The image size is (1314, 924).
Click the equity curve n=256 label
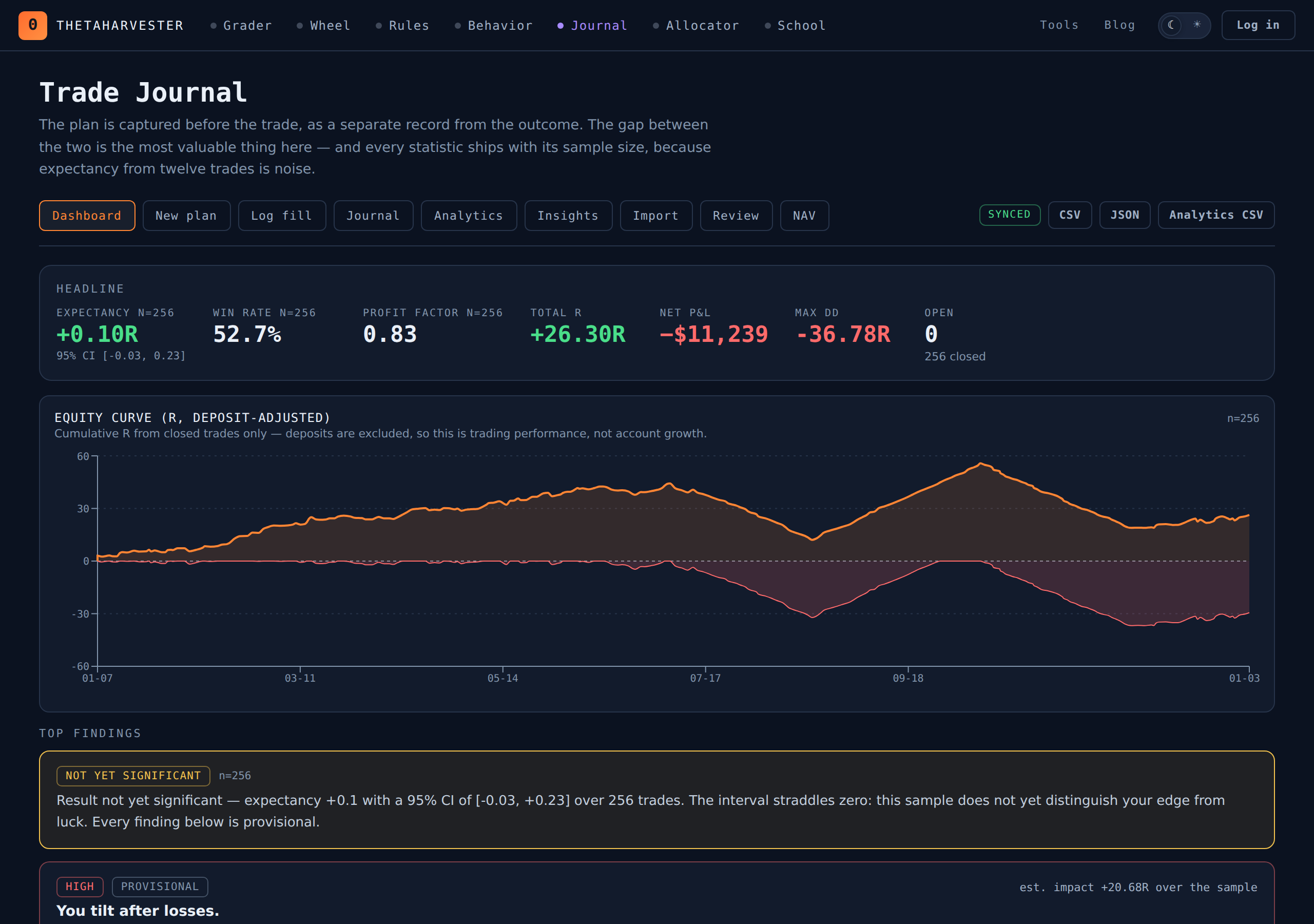pos(1243,418)
